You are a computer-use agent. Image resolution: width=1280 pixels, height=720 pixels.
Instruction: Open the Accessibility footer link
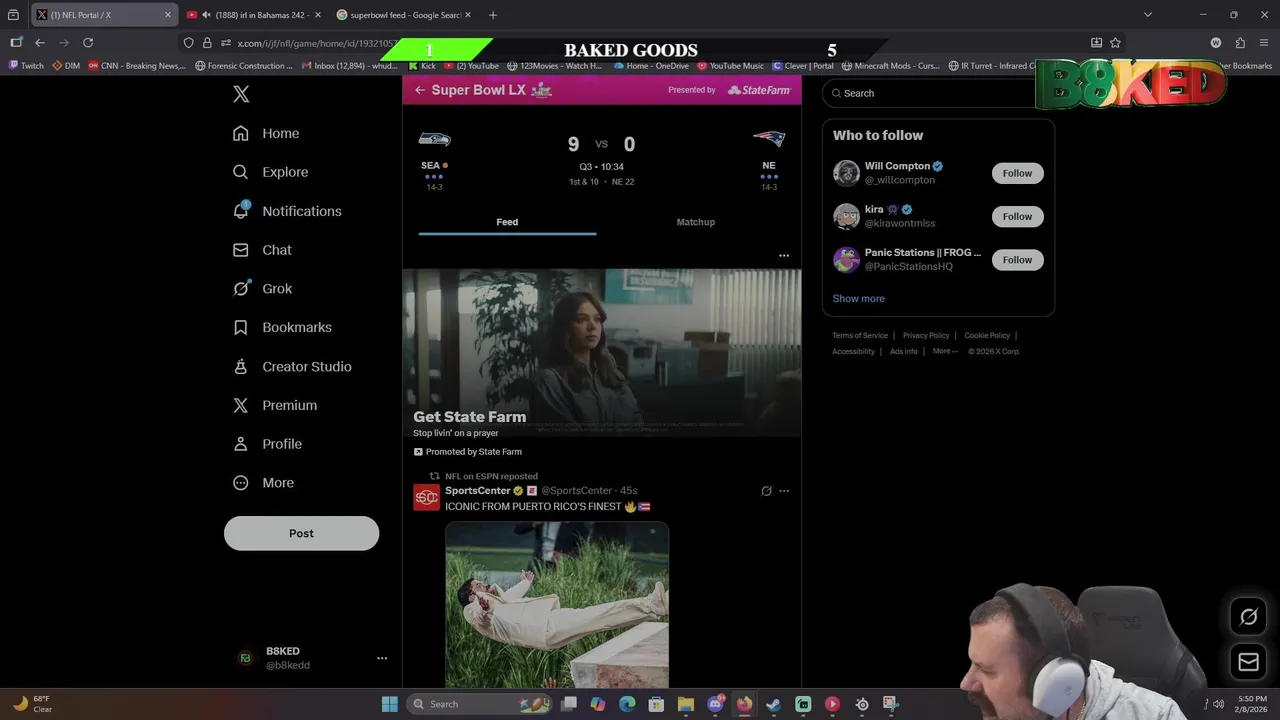[x=853, y=351]
